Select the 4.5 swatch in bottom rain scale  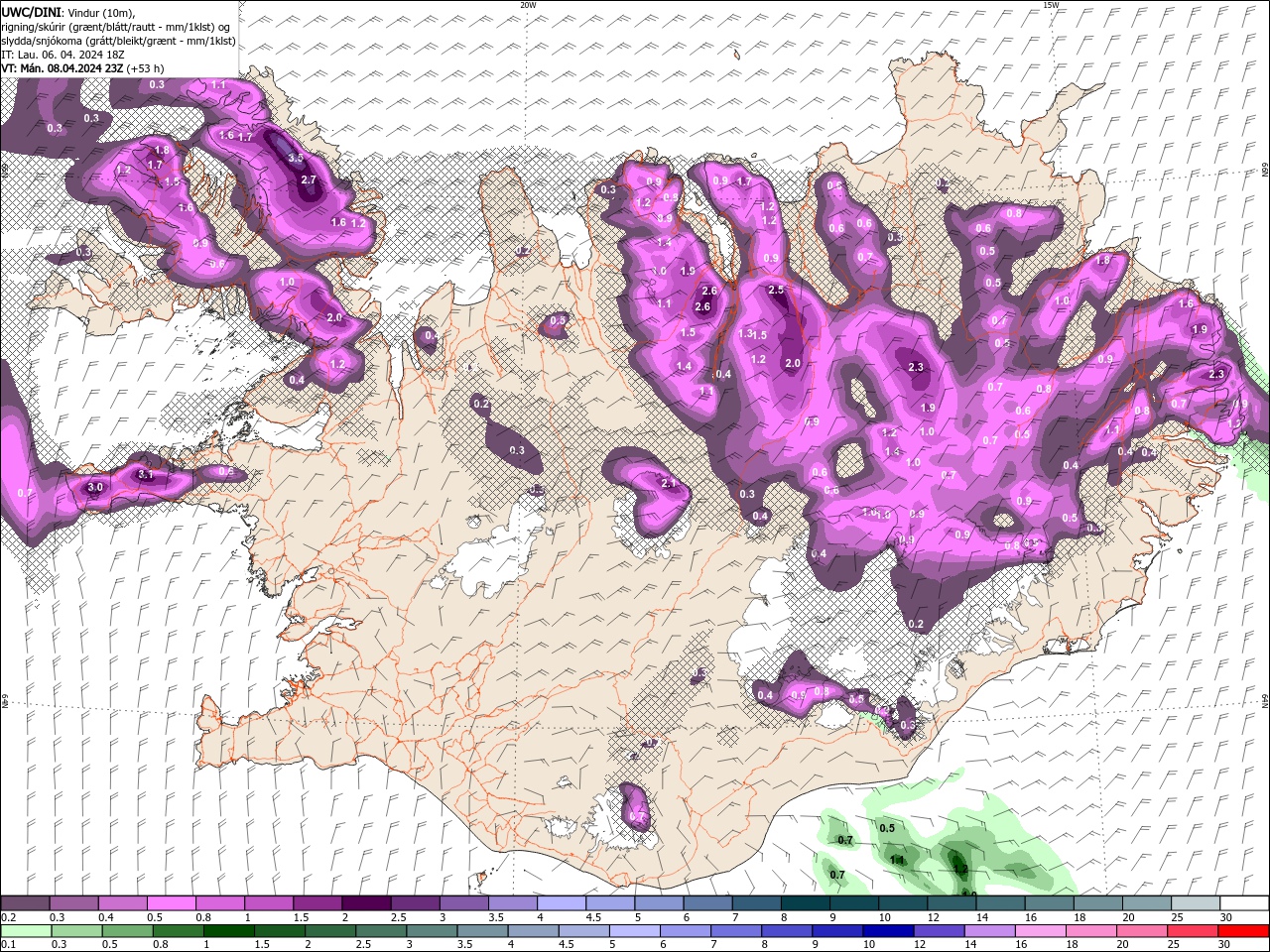click(583, 931)
